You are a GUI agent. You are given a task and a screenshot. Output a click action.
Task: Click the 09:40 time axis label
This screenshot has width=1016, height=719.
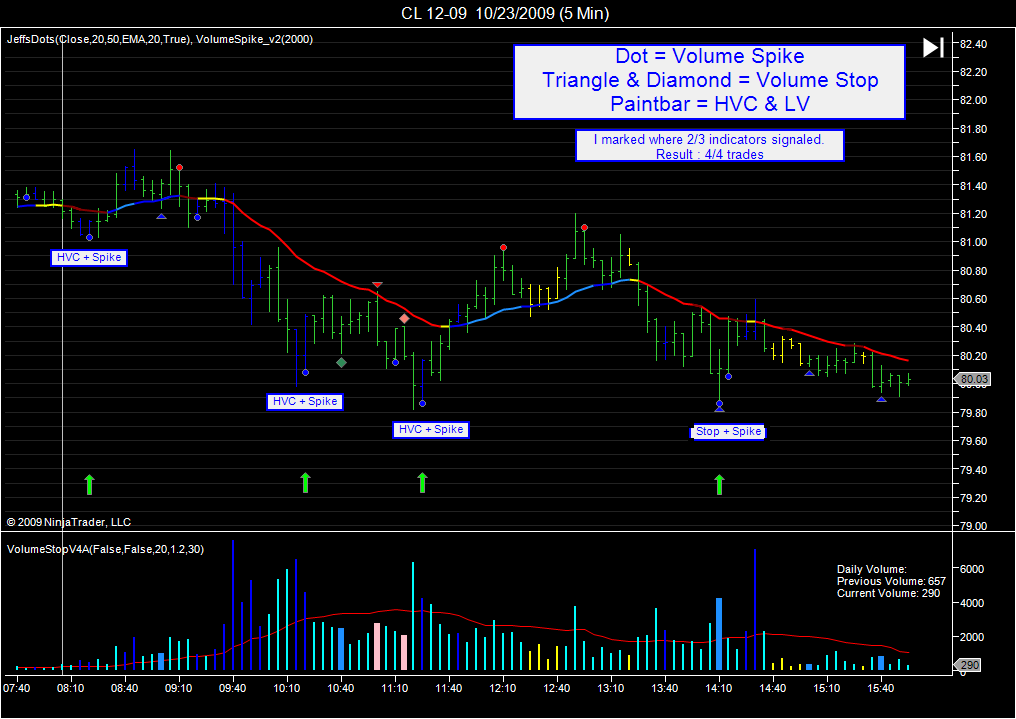[x=232, y=688]
